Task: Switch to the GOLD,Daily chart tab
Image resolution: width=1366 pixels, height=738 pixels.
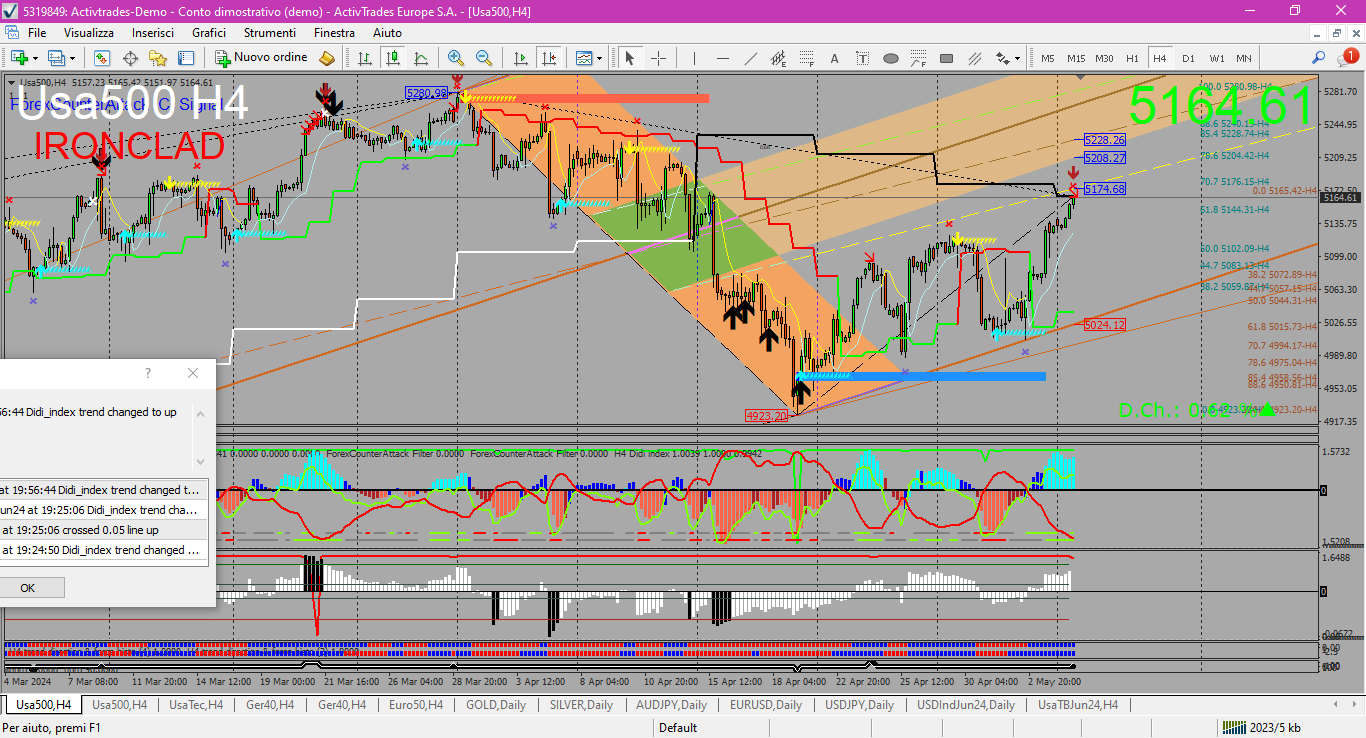Action: [496, 705]
